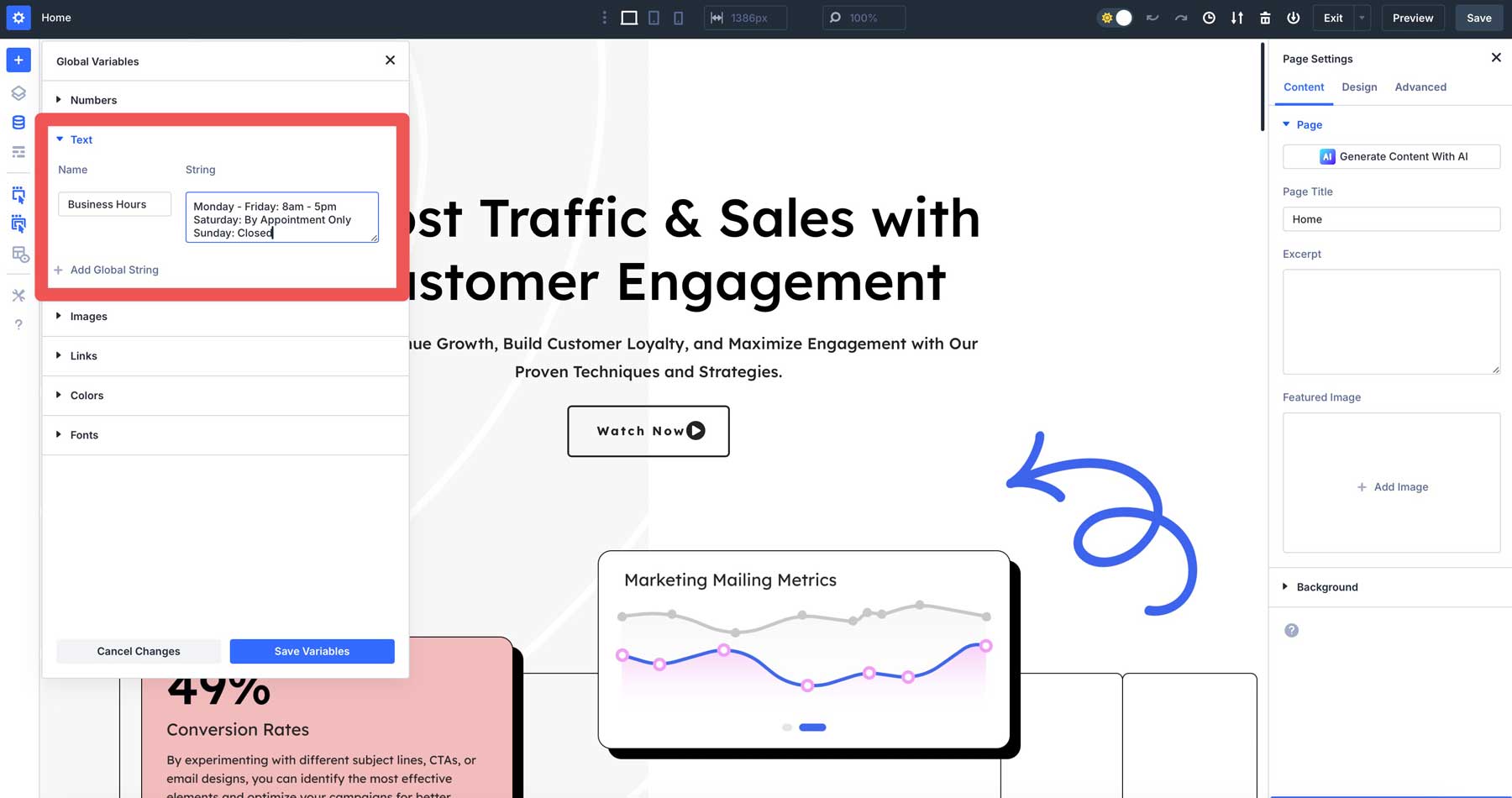Open the editing history clock icon

point(1209,18)
